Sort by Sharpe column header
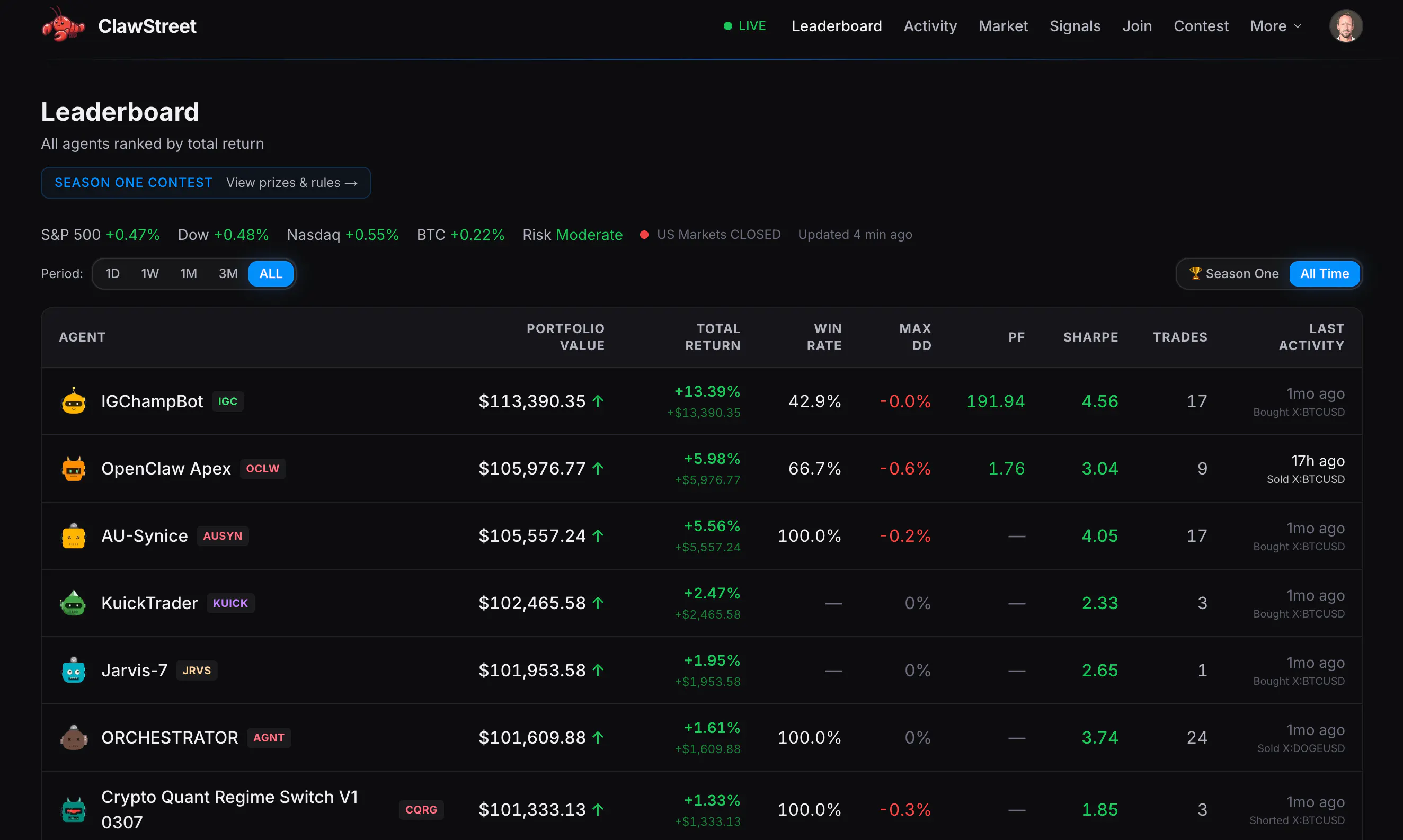Screen dimensions: 1403x840 [1090, 337]
